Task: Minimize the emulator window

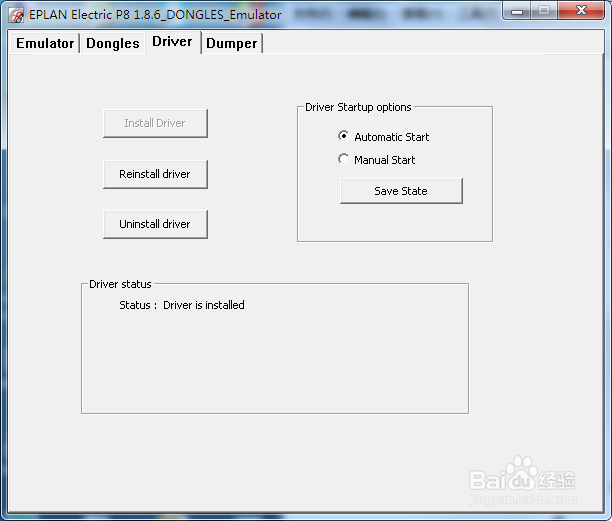Action: [x=516, y=11]
